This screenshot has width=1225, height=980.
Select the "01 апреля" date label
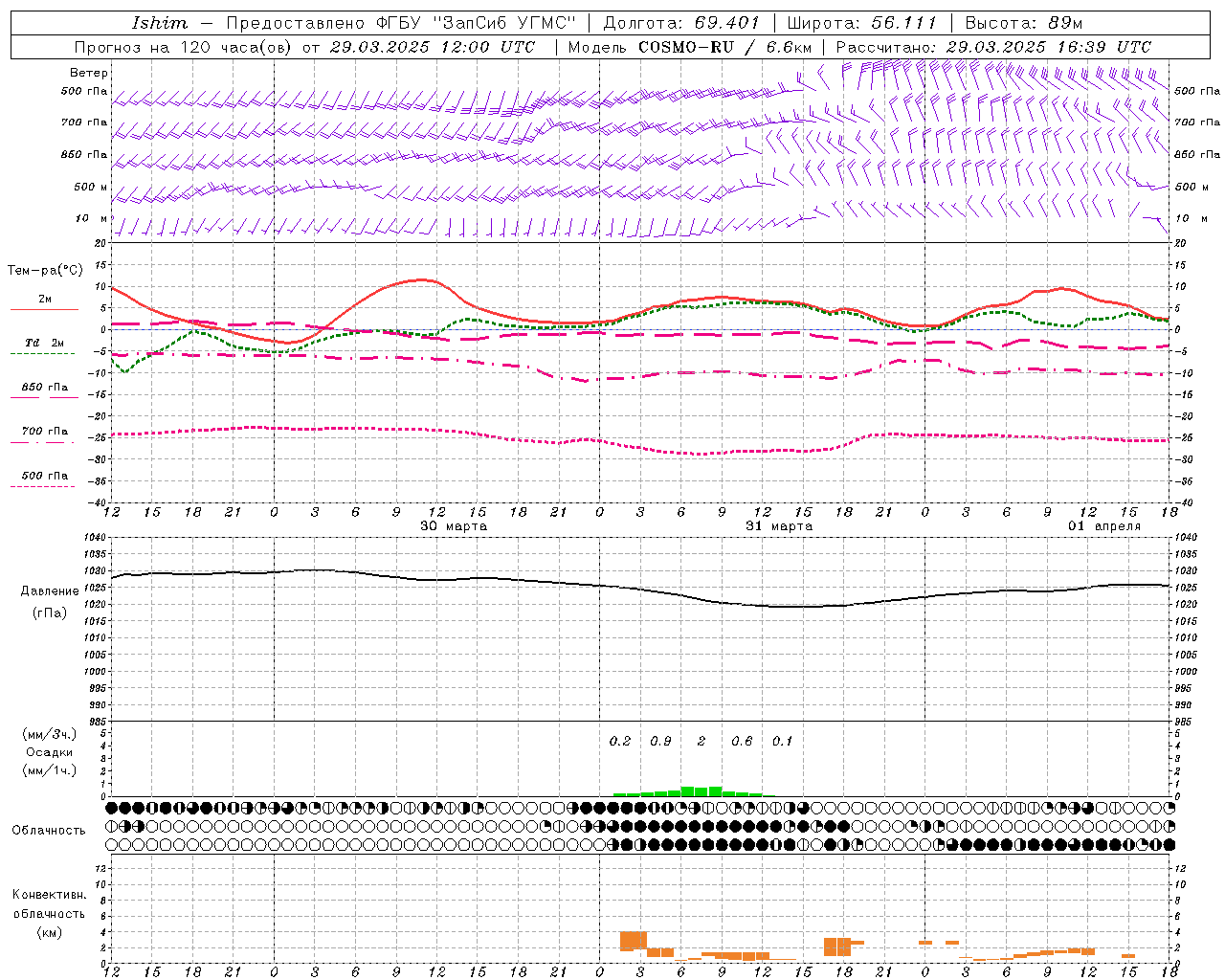point(1104,526)
